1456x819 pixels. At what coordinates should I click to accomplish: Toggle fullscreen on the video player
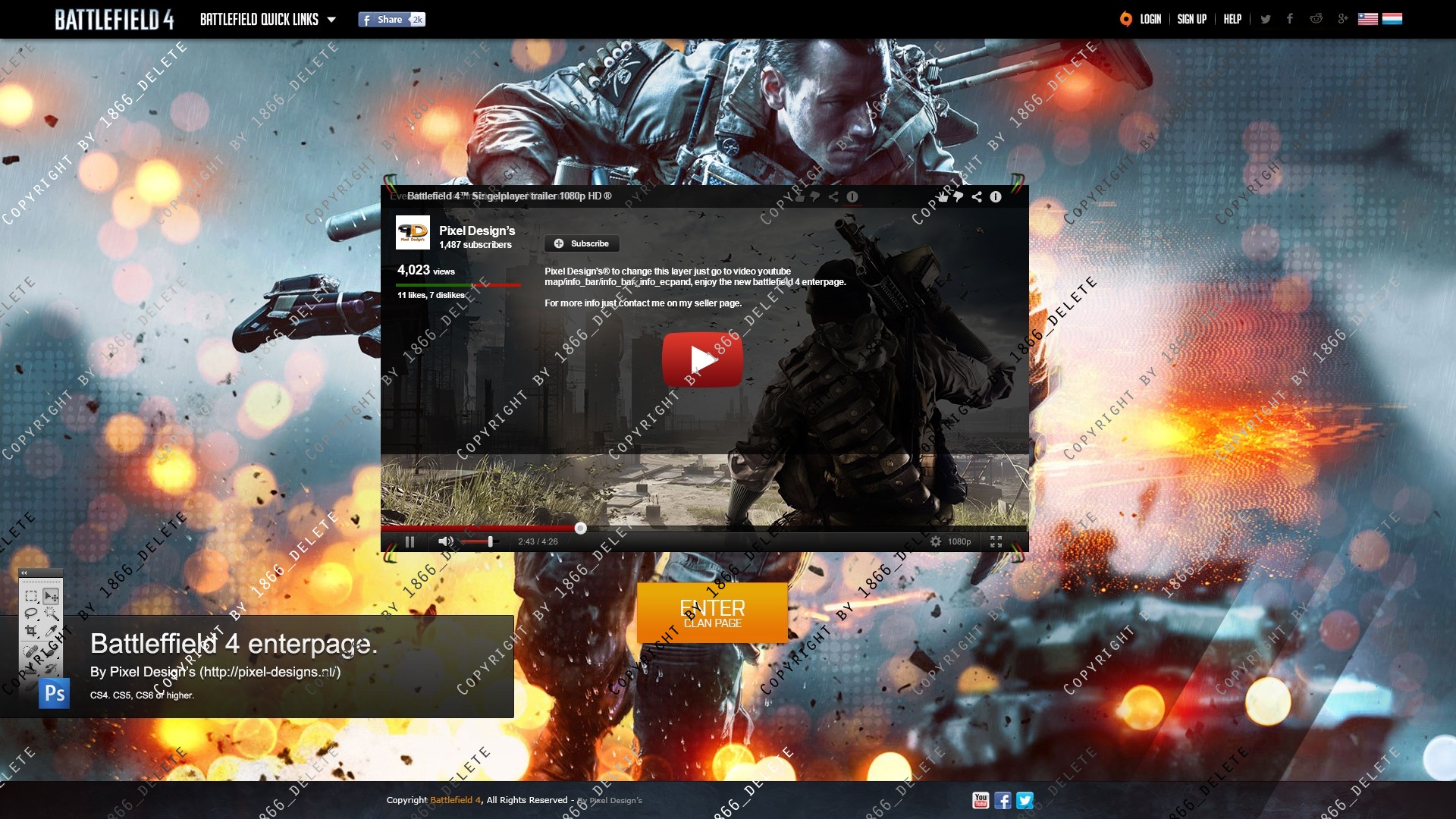[x=996, y=541]
